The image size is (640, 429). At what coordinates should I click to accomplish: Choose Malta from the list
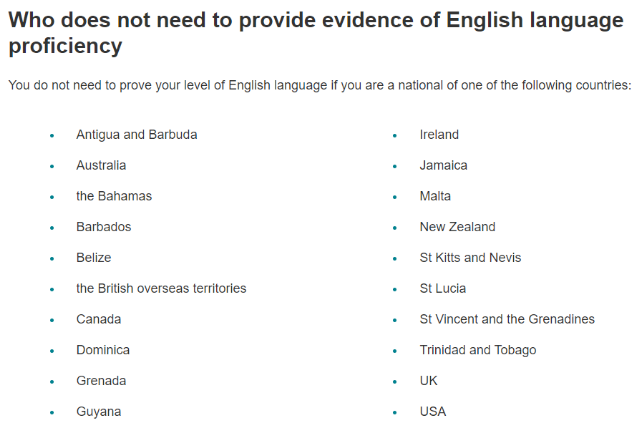tap(435, 196)
